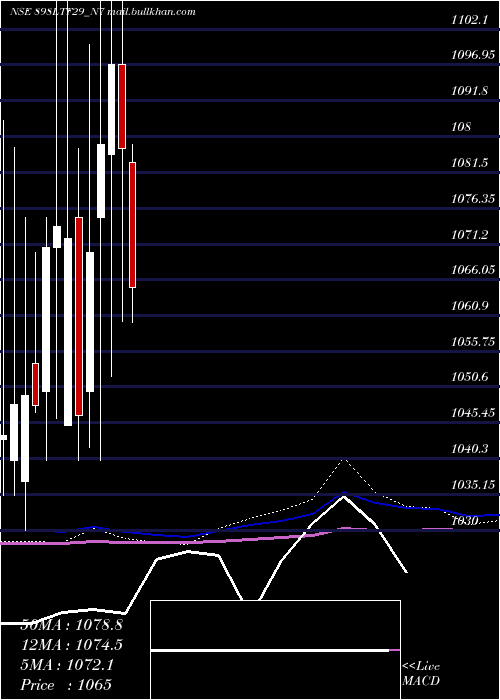Click the 1071.2 price axis label
This screenshot has width=500, height=700.
pos(469,234)
